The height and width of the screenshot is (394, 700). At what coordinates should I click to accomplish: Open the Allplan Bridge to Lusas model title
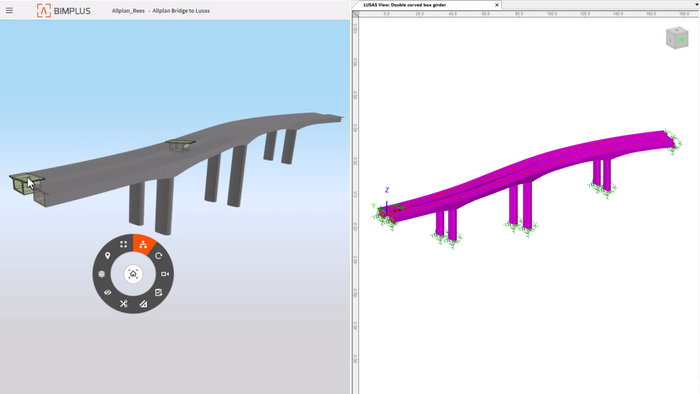181,11
